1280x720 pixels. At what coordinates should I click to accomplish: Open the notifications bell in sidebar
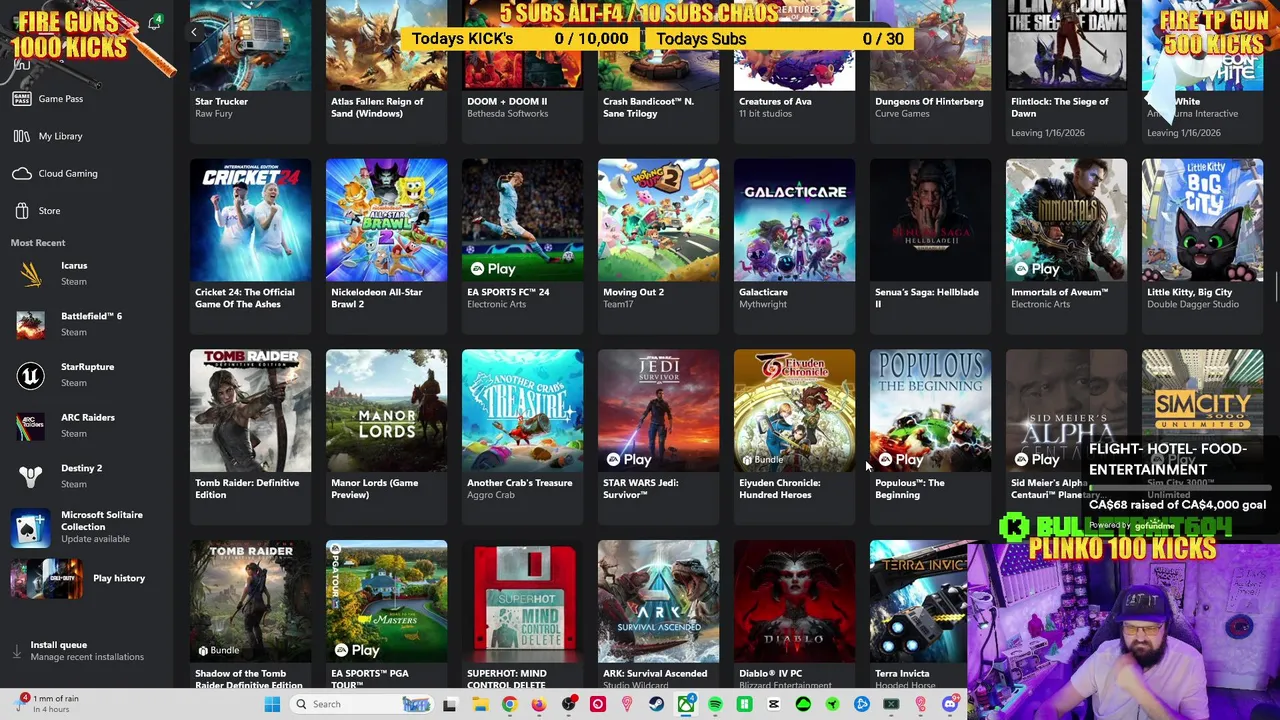point(154,23)
